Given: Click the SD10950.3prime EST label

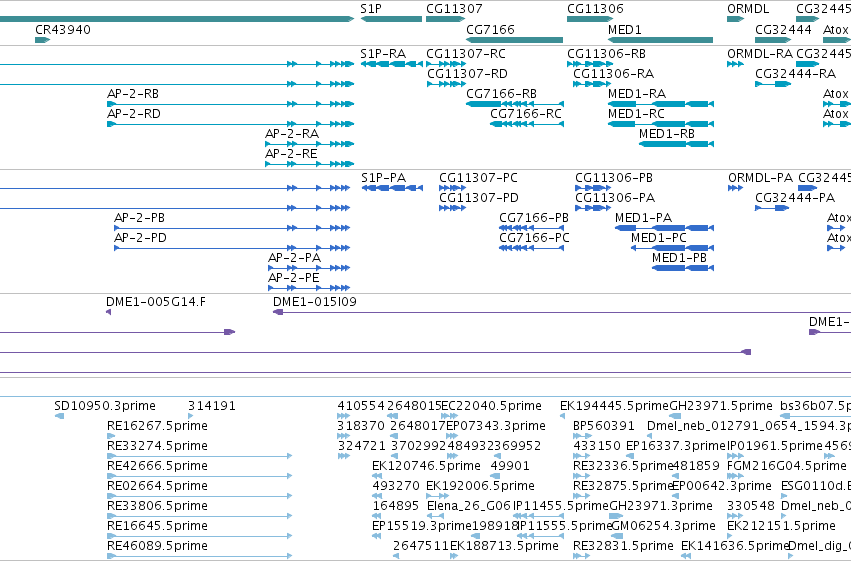Looking at the screenshot, I should tap(105, 406).
